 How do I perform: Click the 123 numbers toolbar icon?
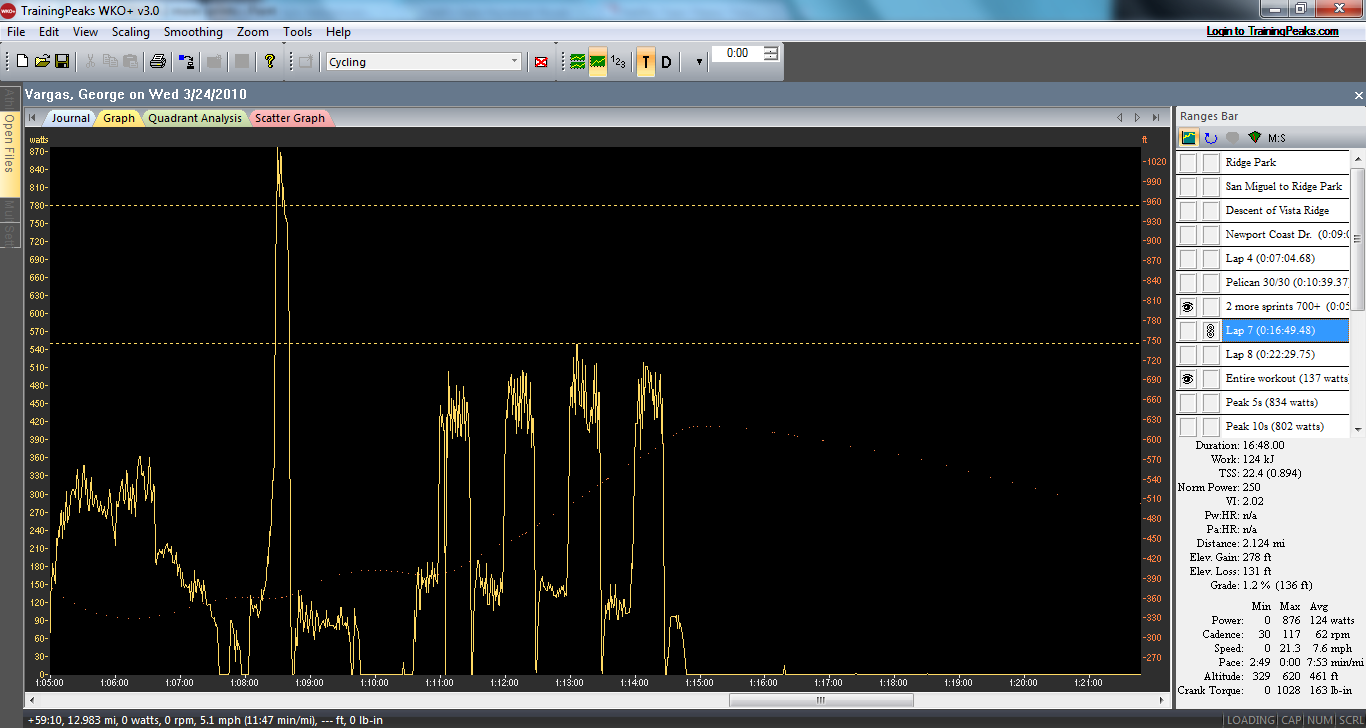pos(619,62)
